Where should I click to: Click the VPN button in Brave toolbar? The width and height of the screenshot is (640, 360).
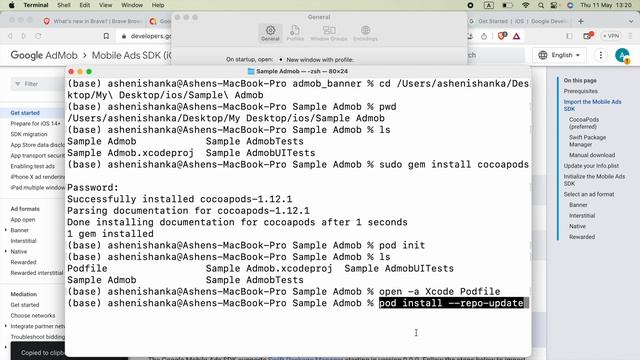coord(611,36)
